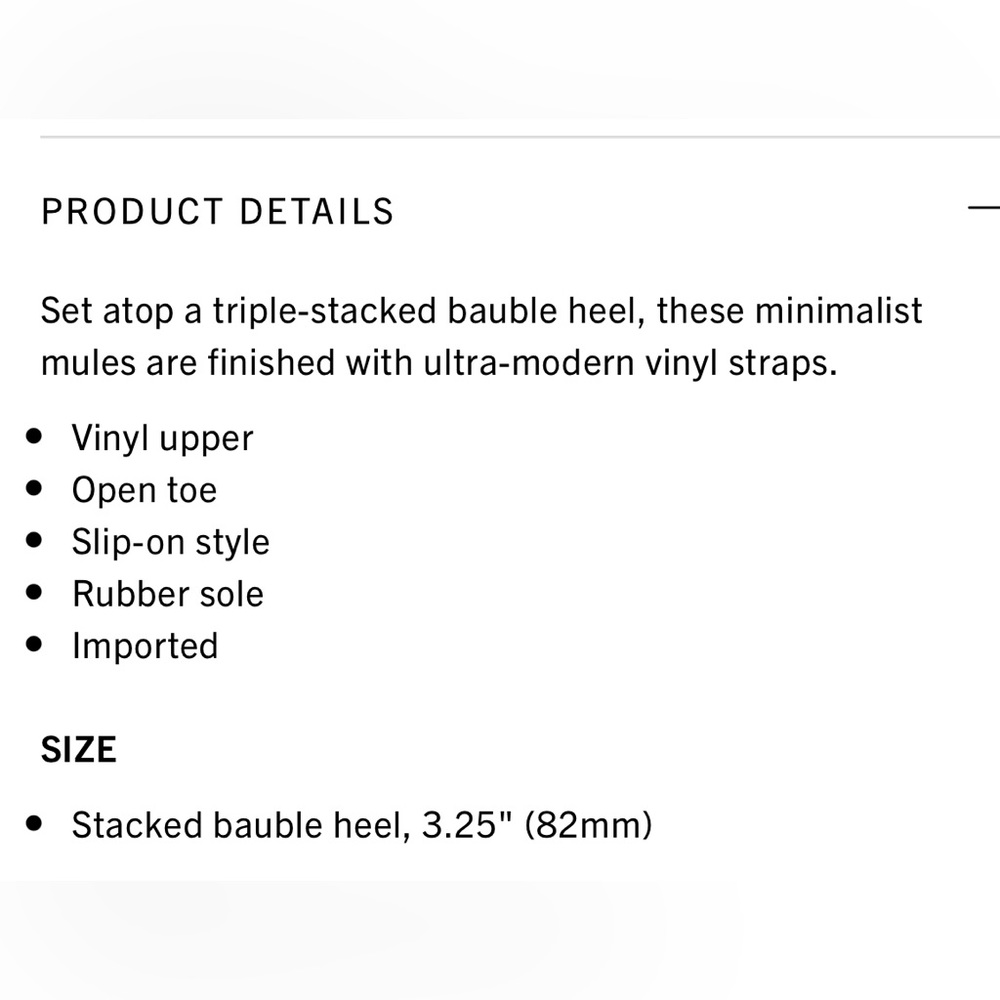
Task: Click the bullet beside 'Stacked bauble heel'
Action: pos(36,825)
